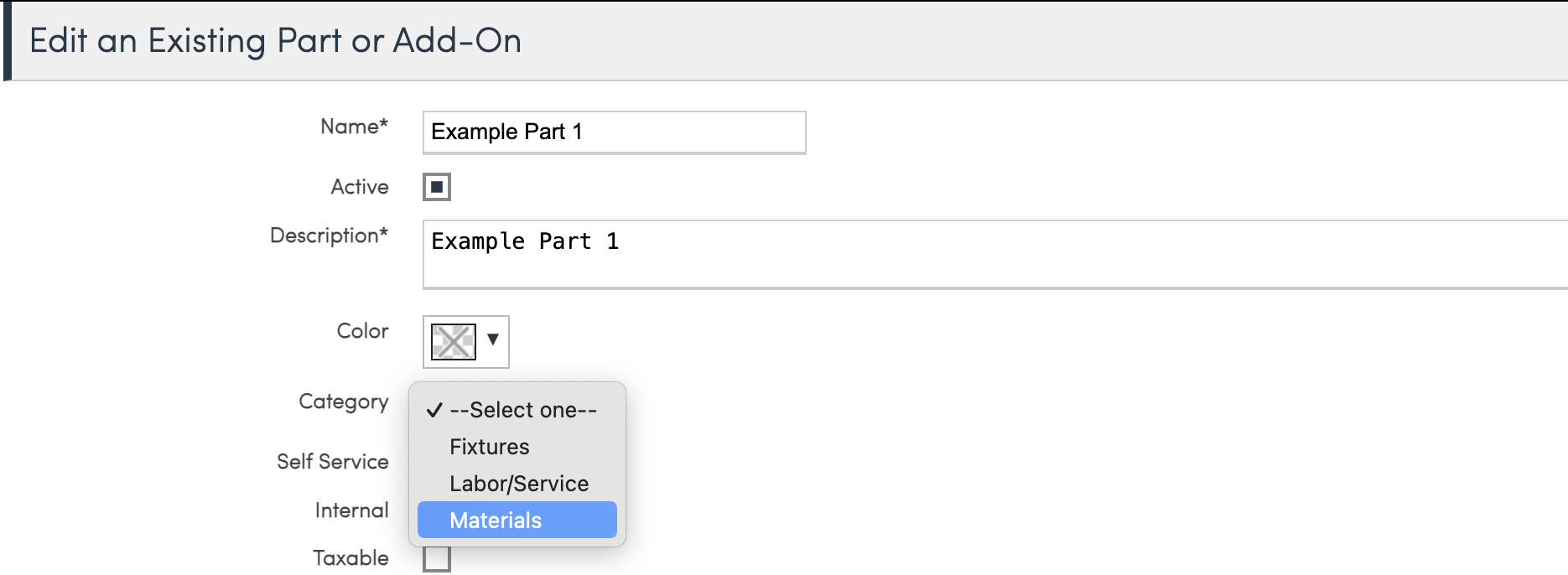Click the Edit an Existing Part heading
The height and width of the screenshot is (575, 1568).
click(x=275, y=40)
